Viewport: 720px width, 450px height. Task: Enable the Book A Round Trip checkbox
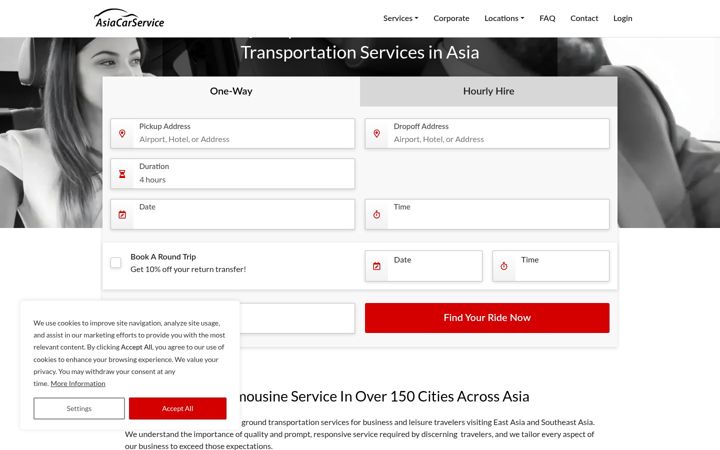[116, 263]
